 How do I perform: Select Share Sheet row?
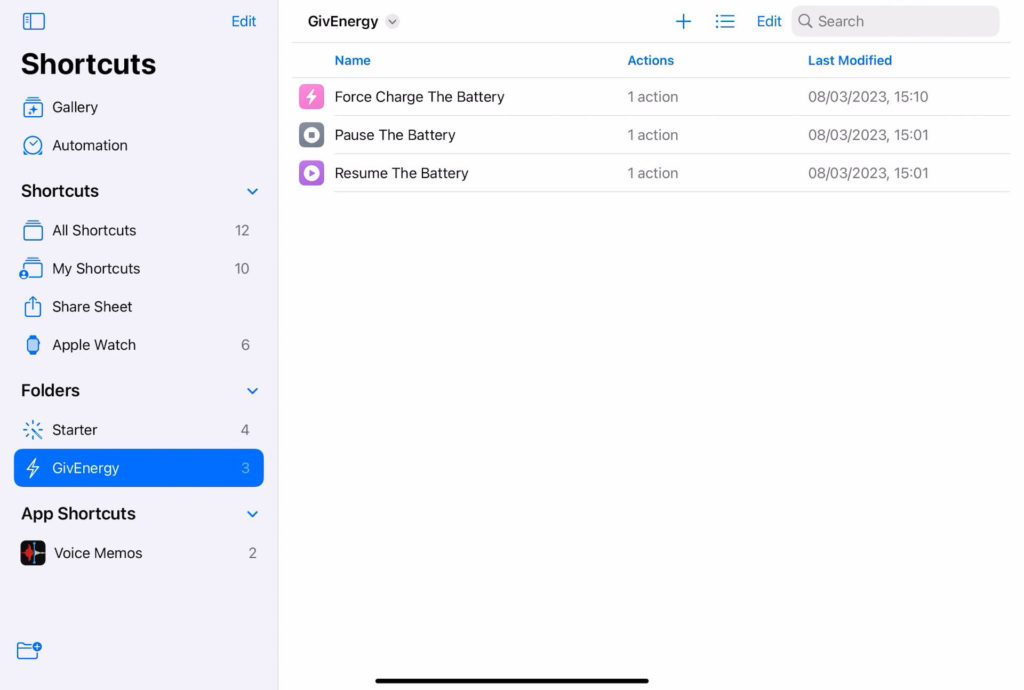click(x=138, y=306)
